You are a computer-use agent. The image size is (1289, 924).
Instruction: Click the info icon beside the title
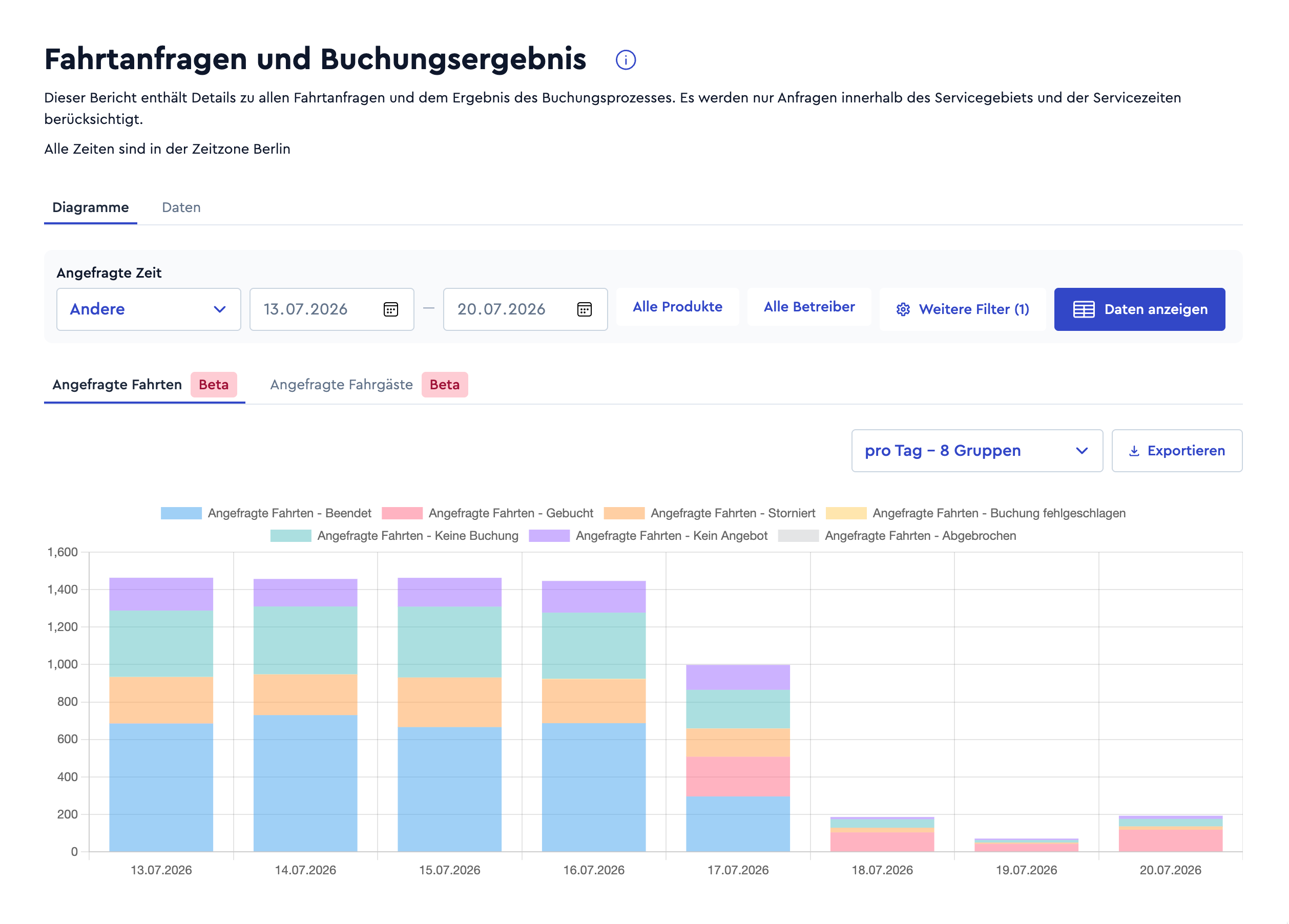[625, 59]
